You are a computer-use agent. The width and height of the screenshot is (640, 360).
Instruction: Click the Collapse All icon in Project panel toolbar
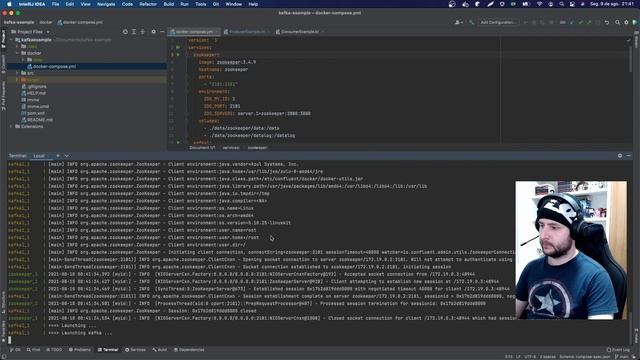(142, 31)
